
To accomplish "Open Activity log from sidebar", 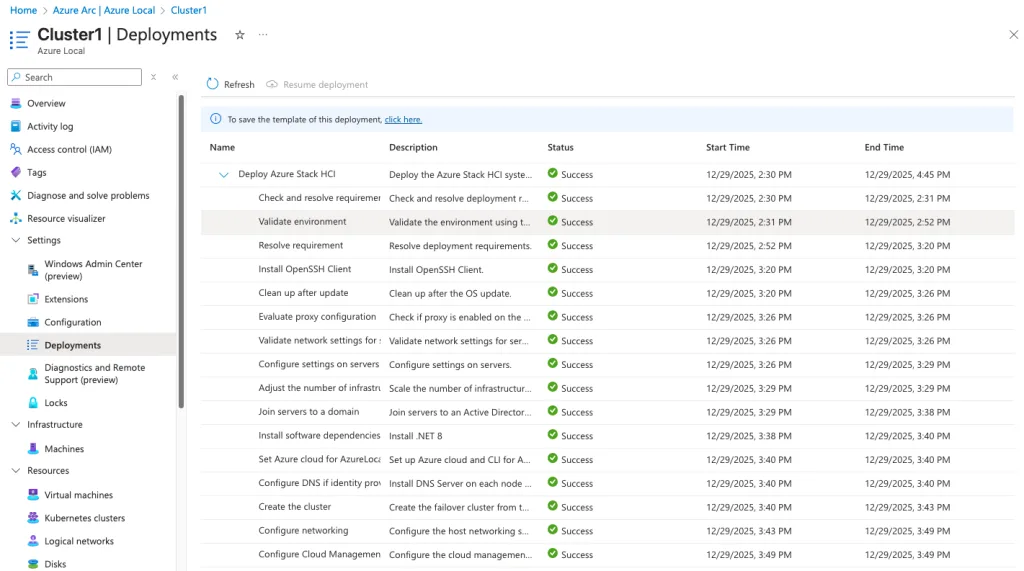I will 50,127.
